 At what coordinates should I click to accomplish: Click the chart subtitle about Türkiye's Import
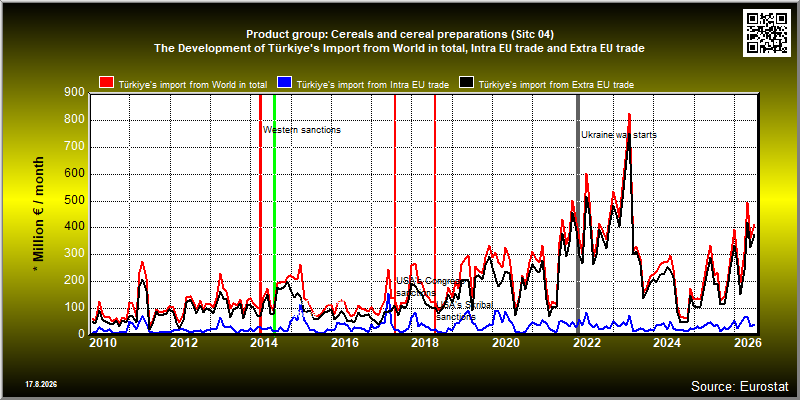399,48
